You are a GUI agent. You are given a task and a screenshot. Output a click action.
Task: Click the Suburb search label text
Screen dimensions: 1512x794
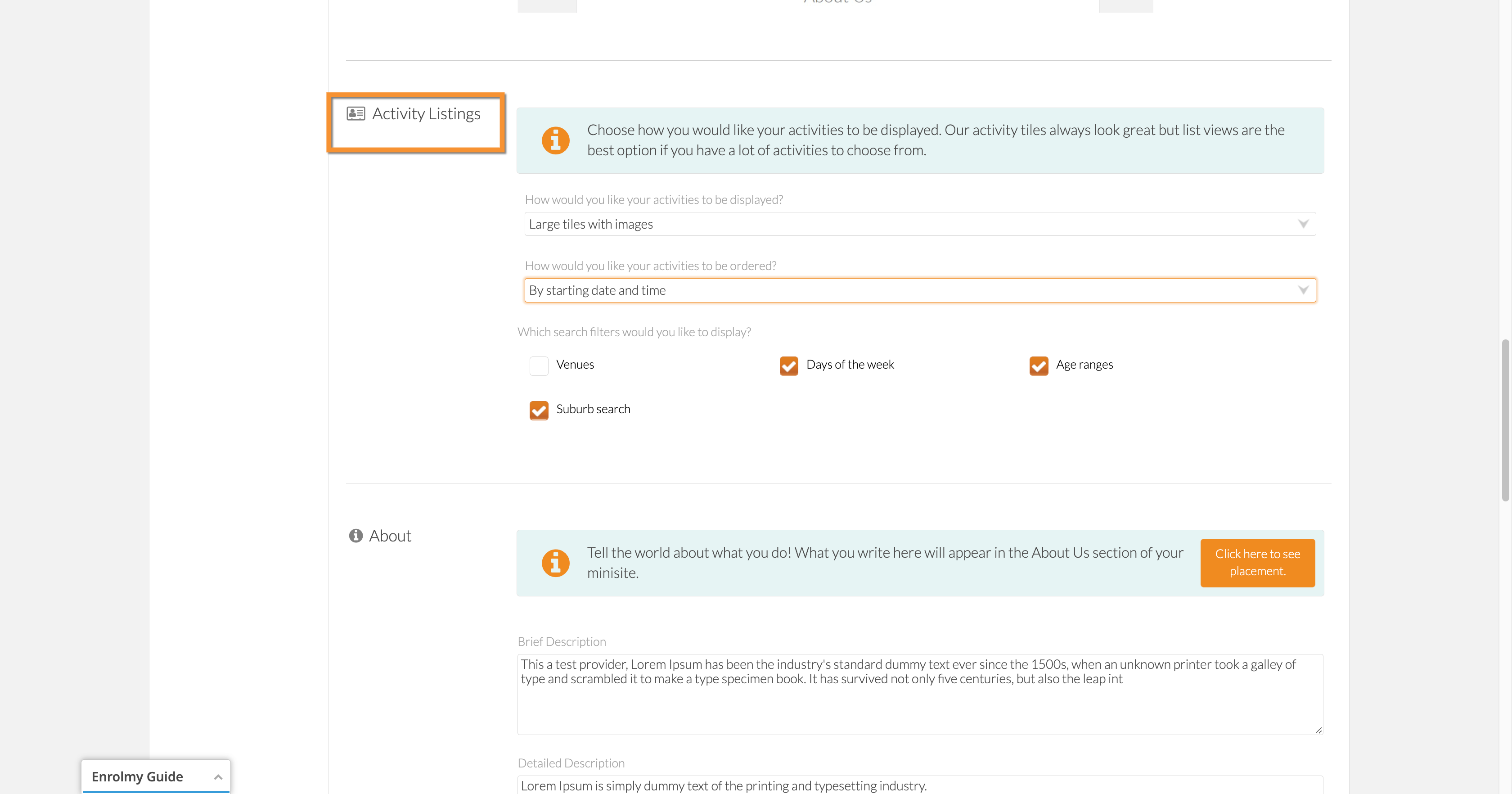(x=593, y=409)
